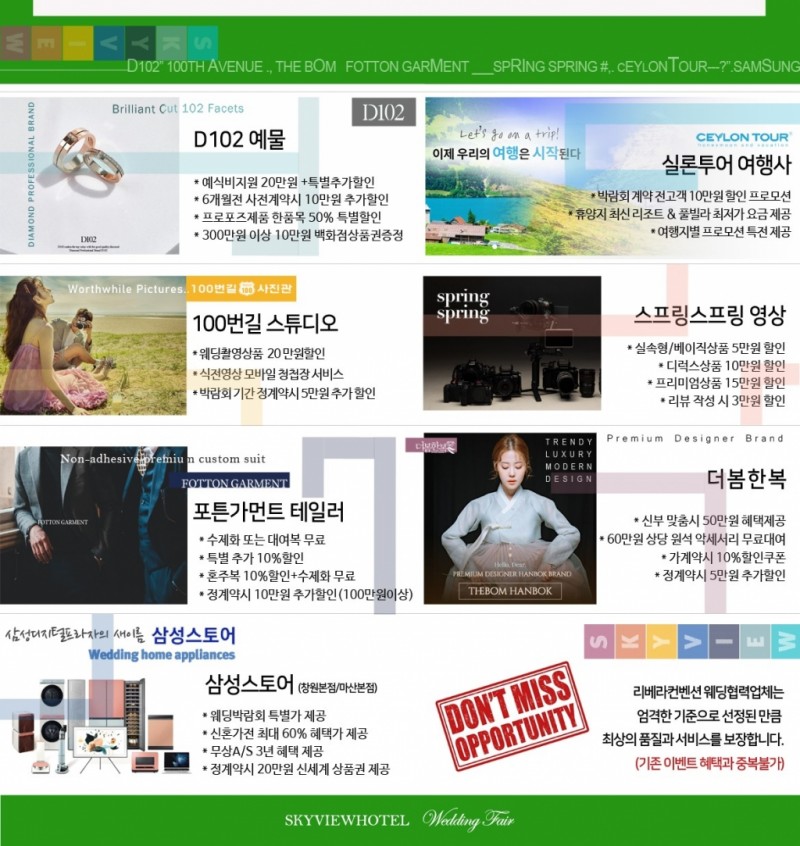Click the 혼주복 10%할인+수제화 무료 line
The image size is (800, 846).
click(x=277, y=576)
